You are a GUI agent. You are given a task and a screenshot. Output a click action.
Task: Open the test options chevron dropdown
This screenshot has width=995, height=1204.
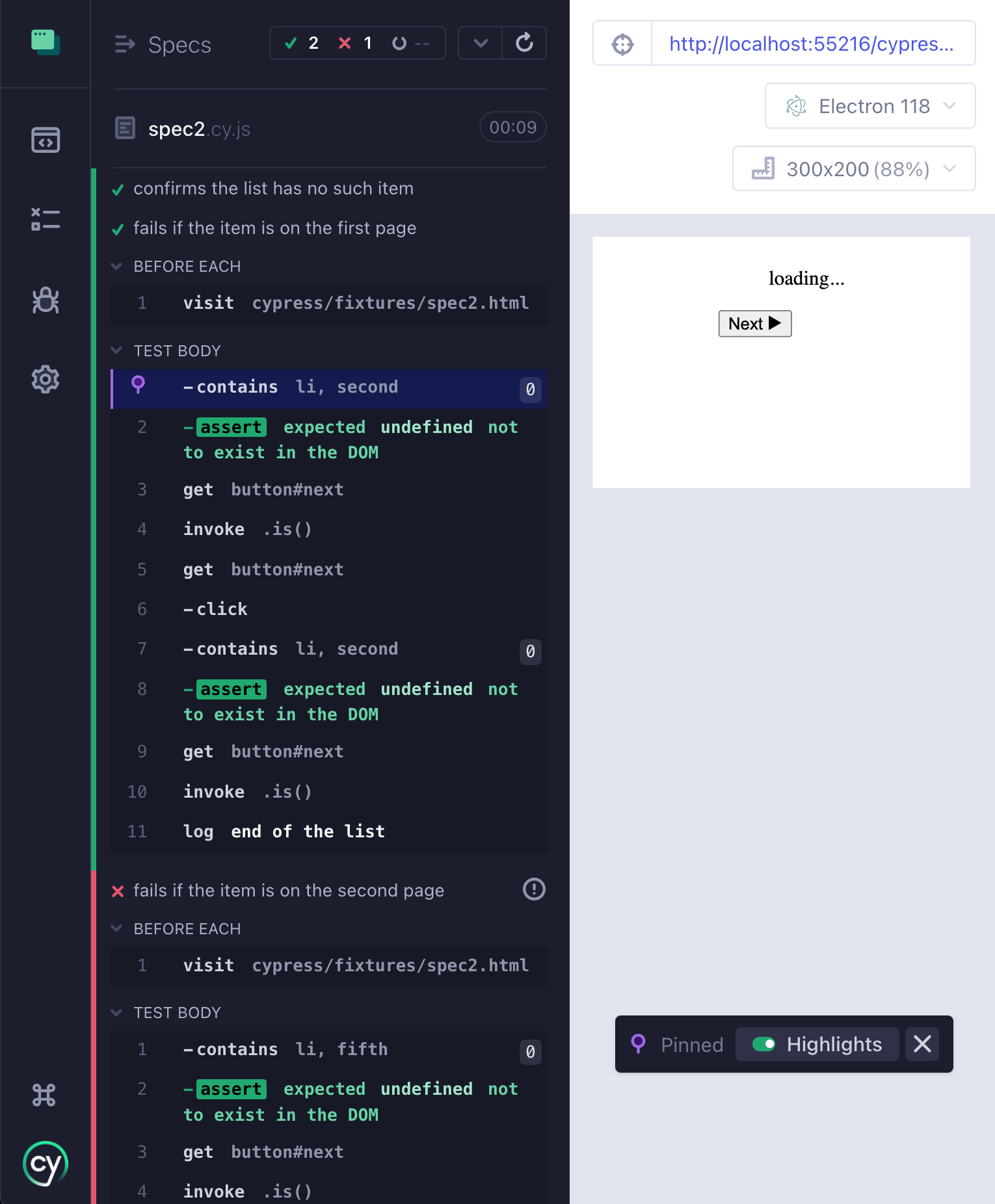[481, 43]
